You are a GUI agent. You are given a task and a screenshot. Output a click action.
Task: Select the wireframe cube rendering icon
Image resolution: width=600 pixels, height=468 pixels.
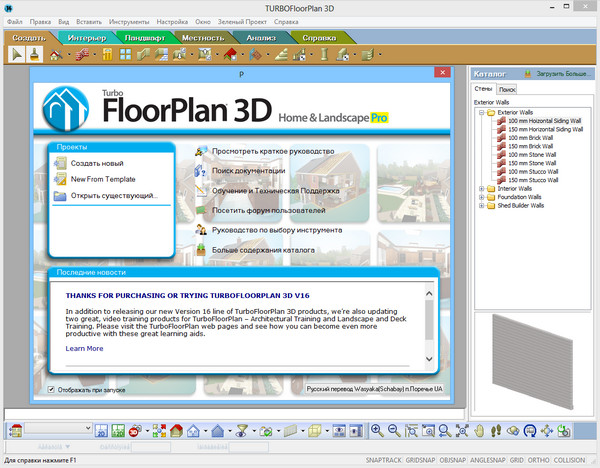(x=315, y=431)
